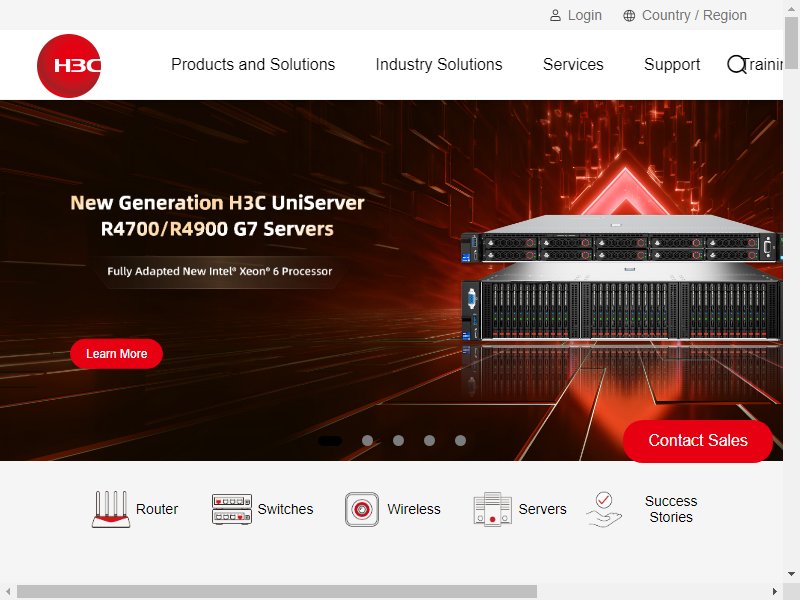Open the Industry Solutions menu

click(439, 65)
